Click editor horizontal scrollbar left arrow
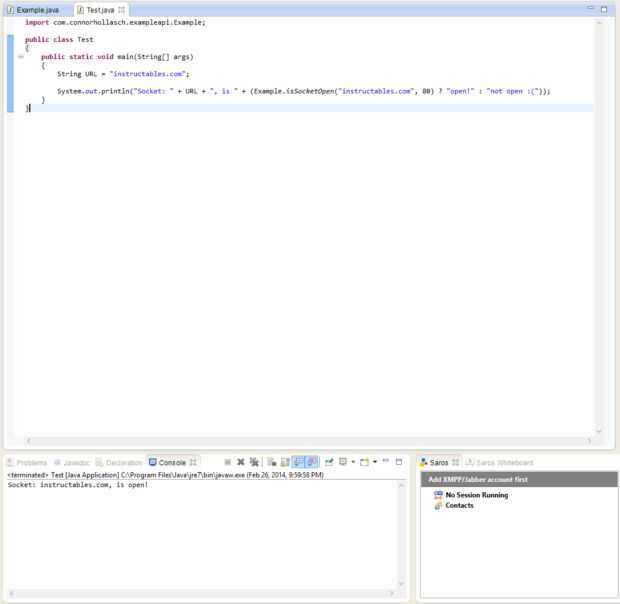The image size is (620, 604). [x=28, y=441]
